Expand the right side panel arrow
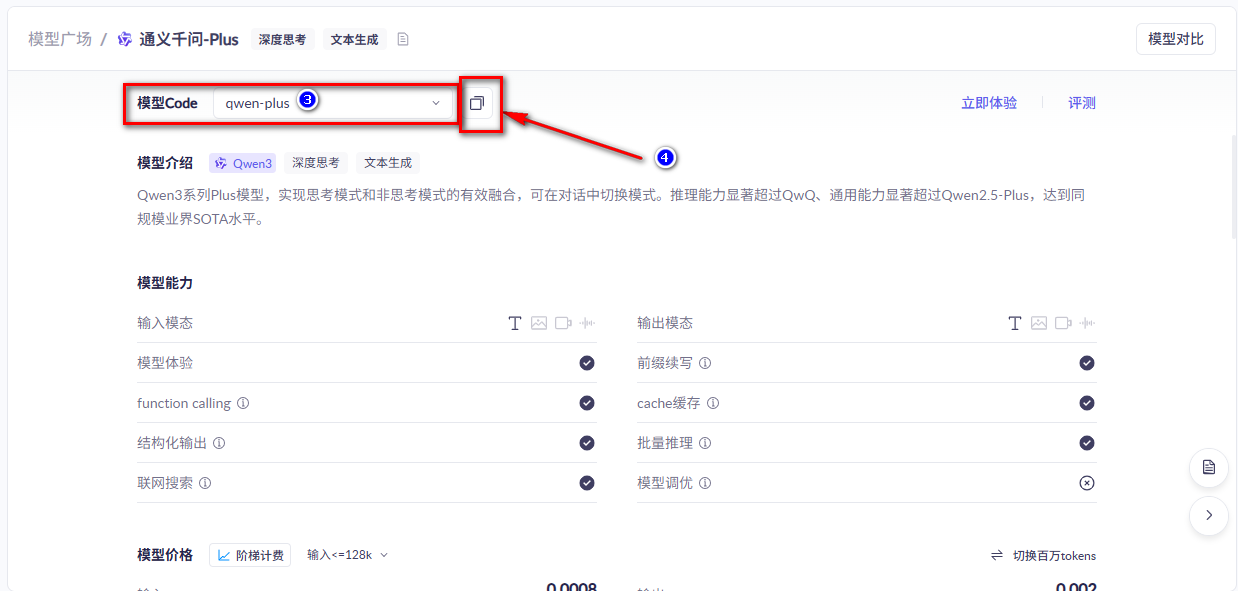Screen dimensions: 1238x591 click(x=1209, y=515)
